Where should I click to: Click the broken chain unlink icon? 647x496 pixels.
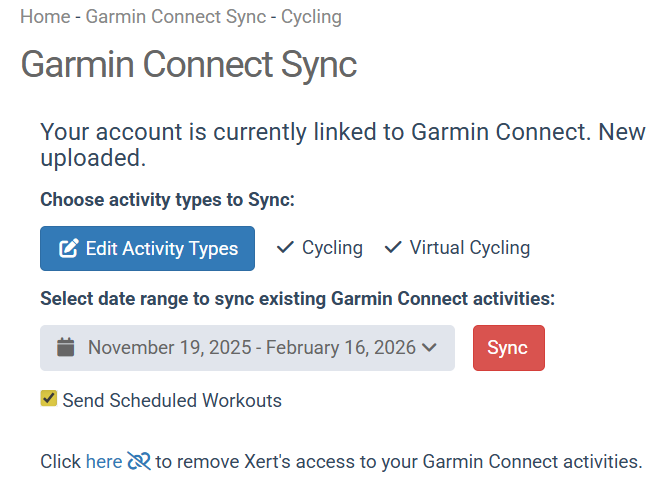139,461
